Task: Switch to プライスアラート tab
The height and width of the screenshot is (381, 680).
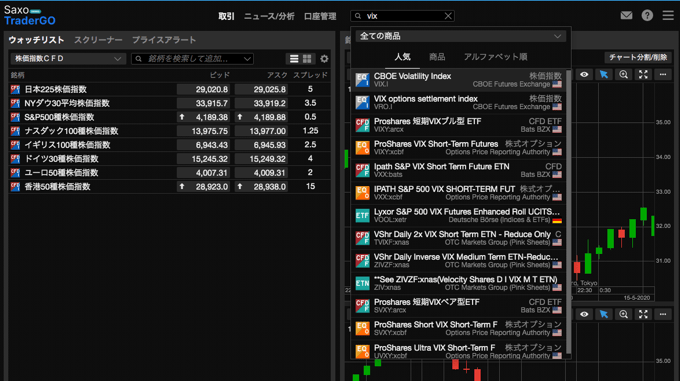Action: (x=164, y=40)
